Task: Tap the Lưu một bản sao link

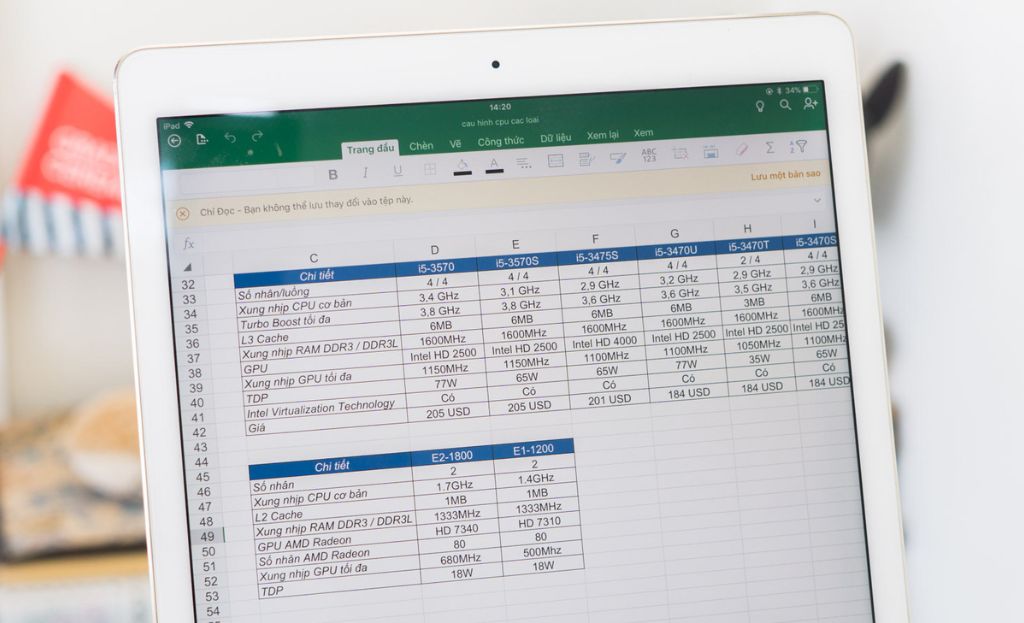Action: pyautogui.click(x=785, y=175)
